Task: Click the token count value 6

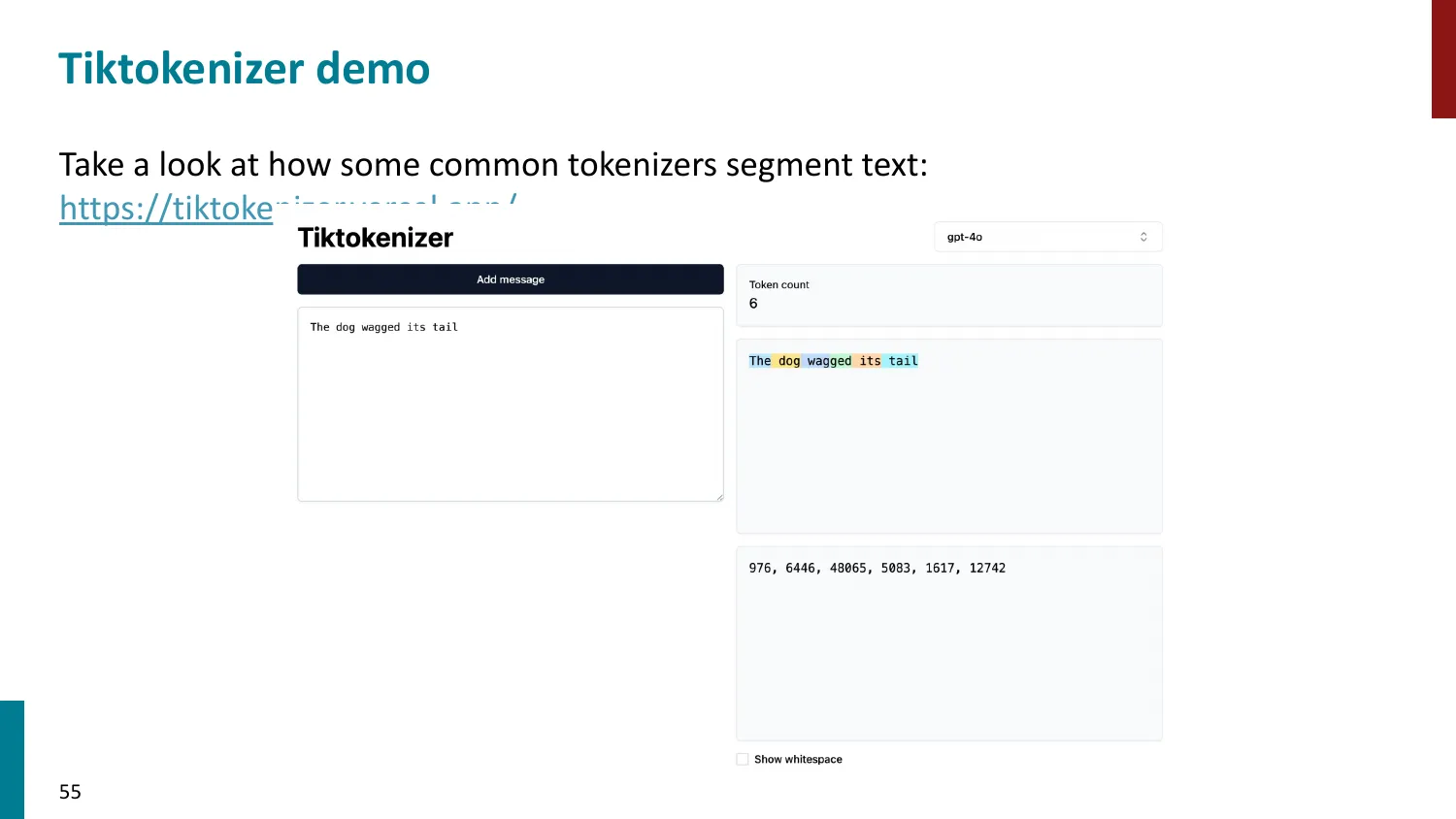Action: click(753, 304)
